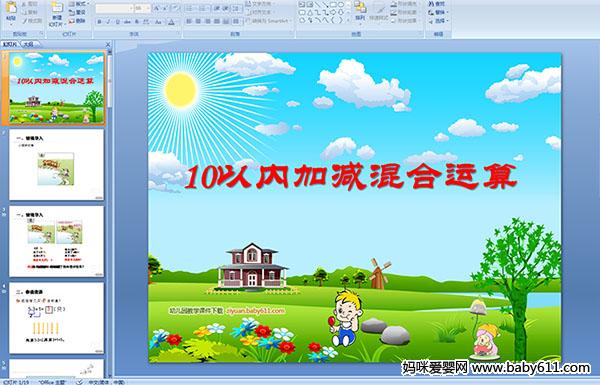
Task: Toggle Align Text Left
Action: click(189, 21)
